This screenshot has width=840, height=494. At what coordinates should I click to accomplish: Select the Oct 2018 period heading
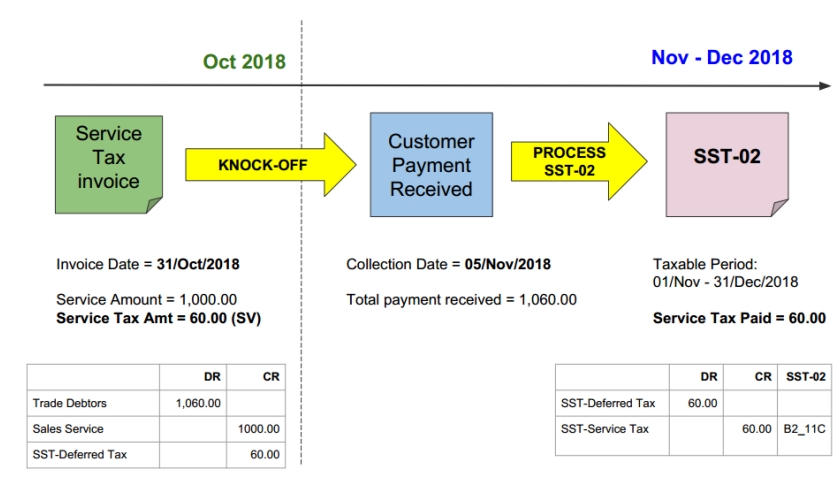pos(244,62)
